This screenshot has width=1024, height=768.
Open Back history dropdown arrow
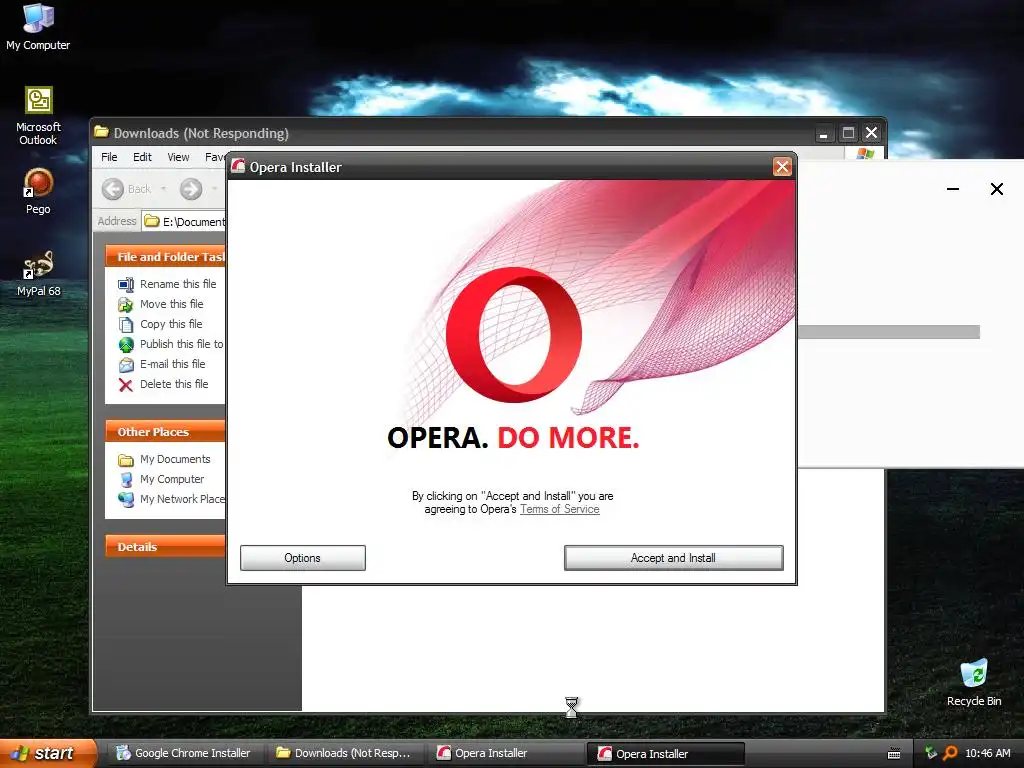(x=163, y=189)
